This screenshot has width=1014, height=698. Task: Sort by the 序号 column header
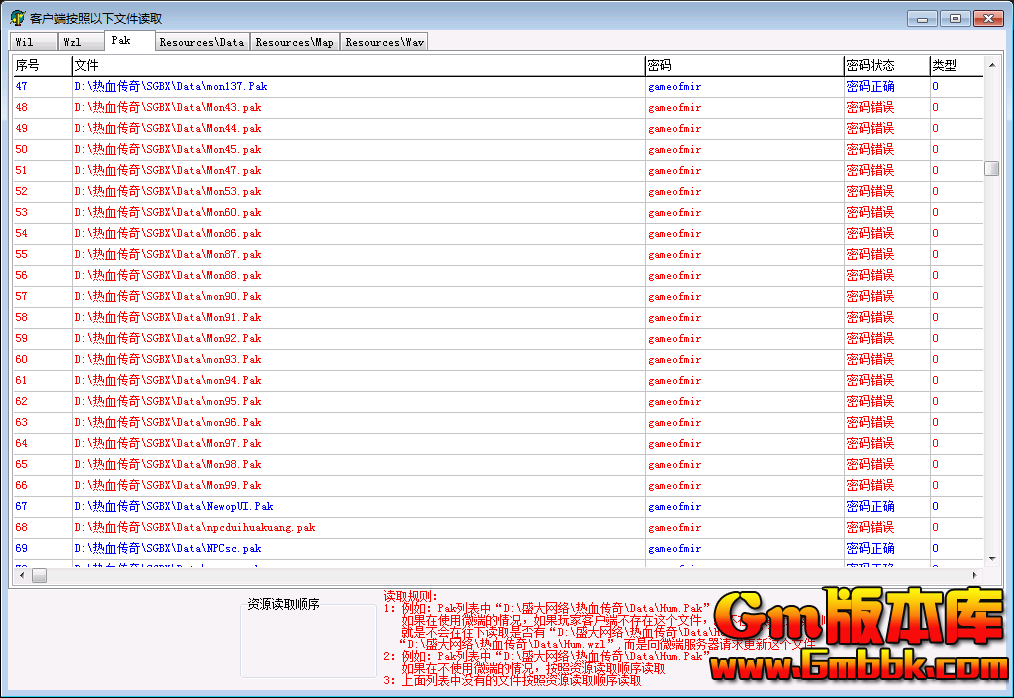pyautogui.click(x=40, y=65)
